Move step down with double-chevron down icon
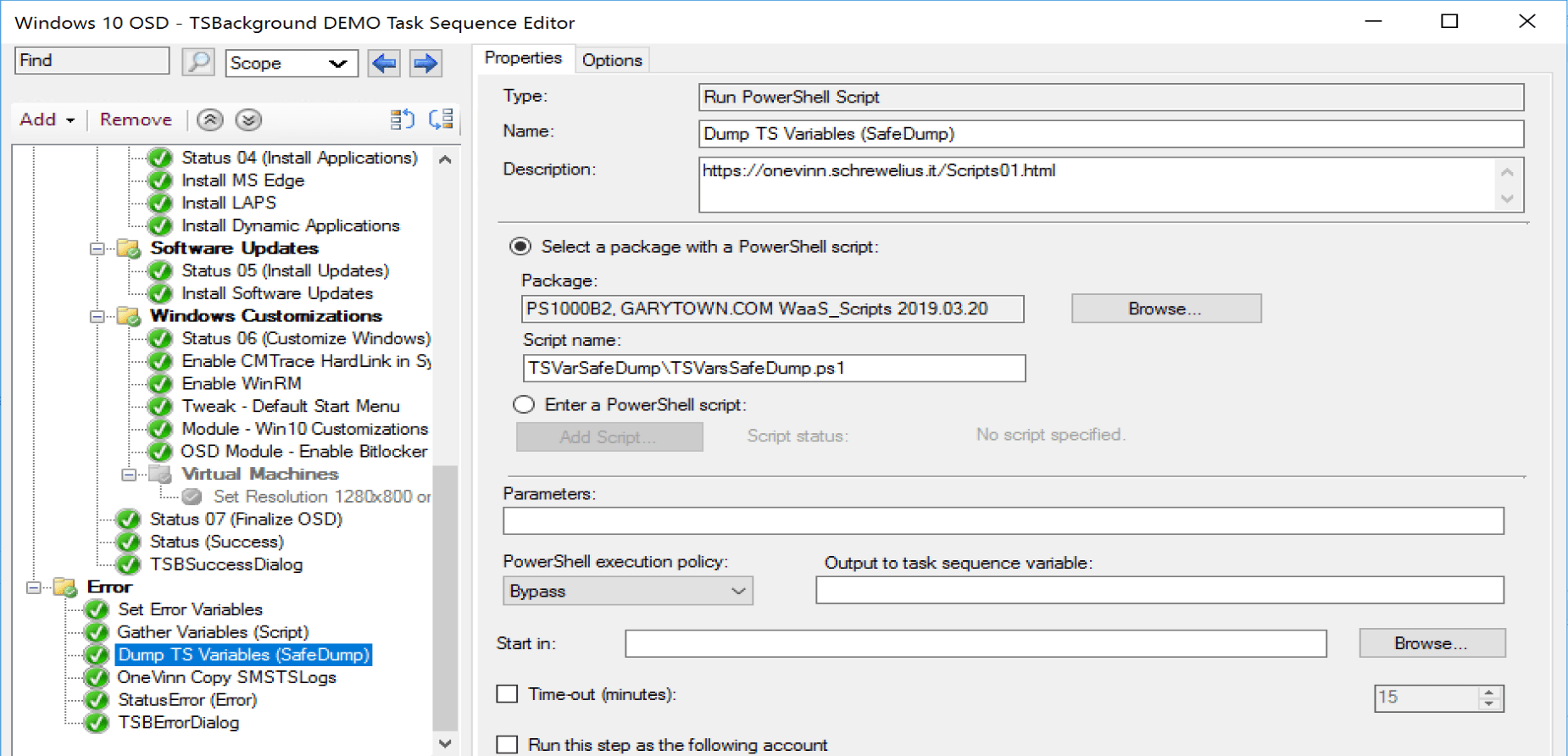1568x756 pixels. click(x=248, y=120)
